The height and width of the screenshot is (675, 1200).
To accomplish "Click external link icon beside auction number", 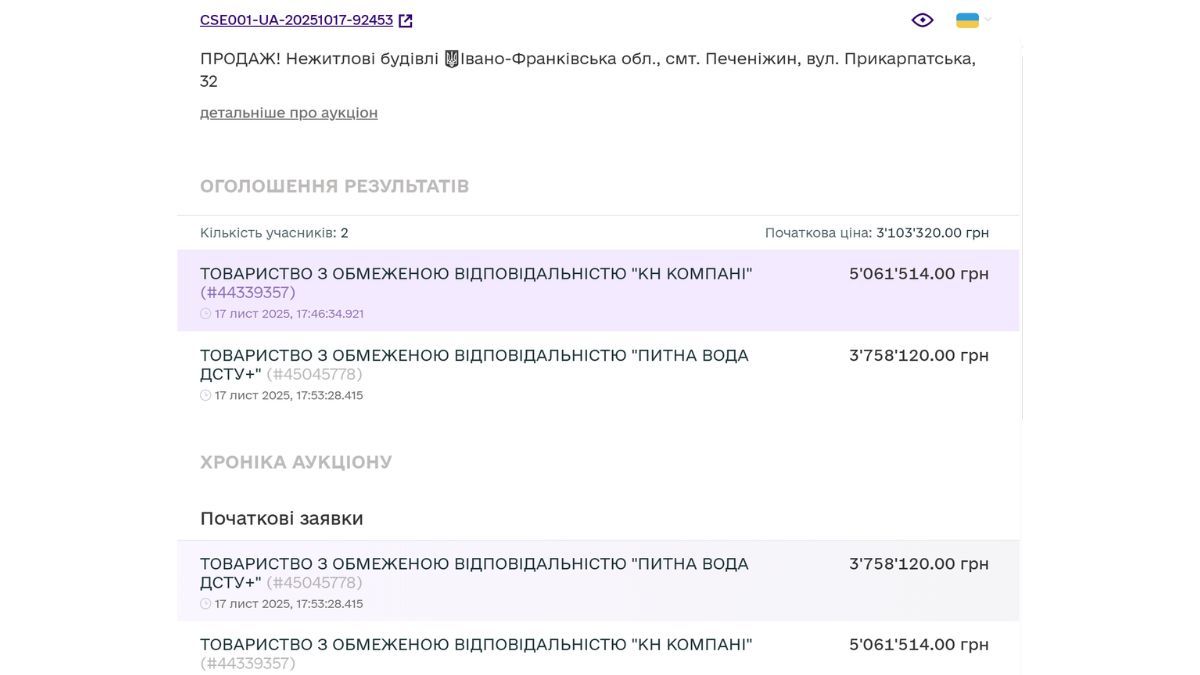I will (404, 18).
